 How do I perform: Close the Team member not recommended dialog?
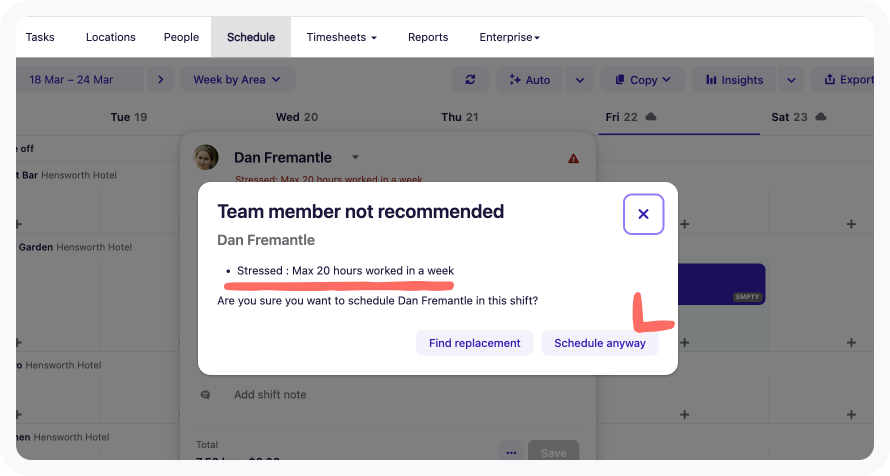pyautogui.click(x=643, y=214)
